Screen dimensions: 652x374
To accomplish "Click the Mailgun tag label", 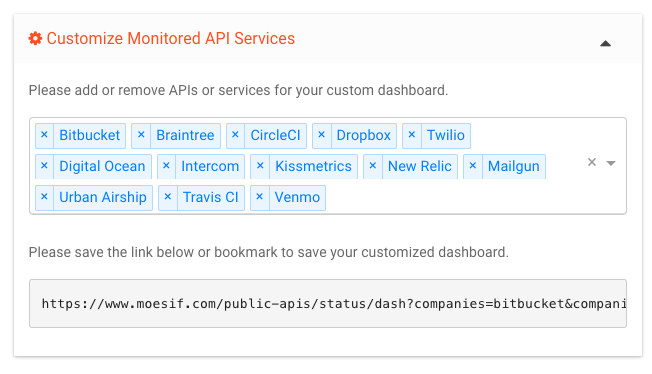I will (x=514, y=166).
